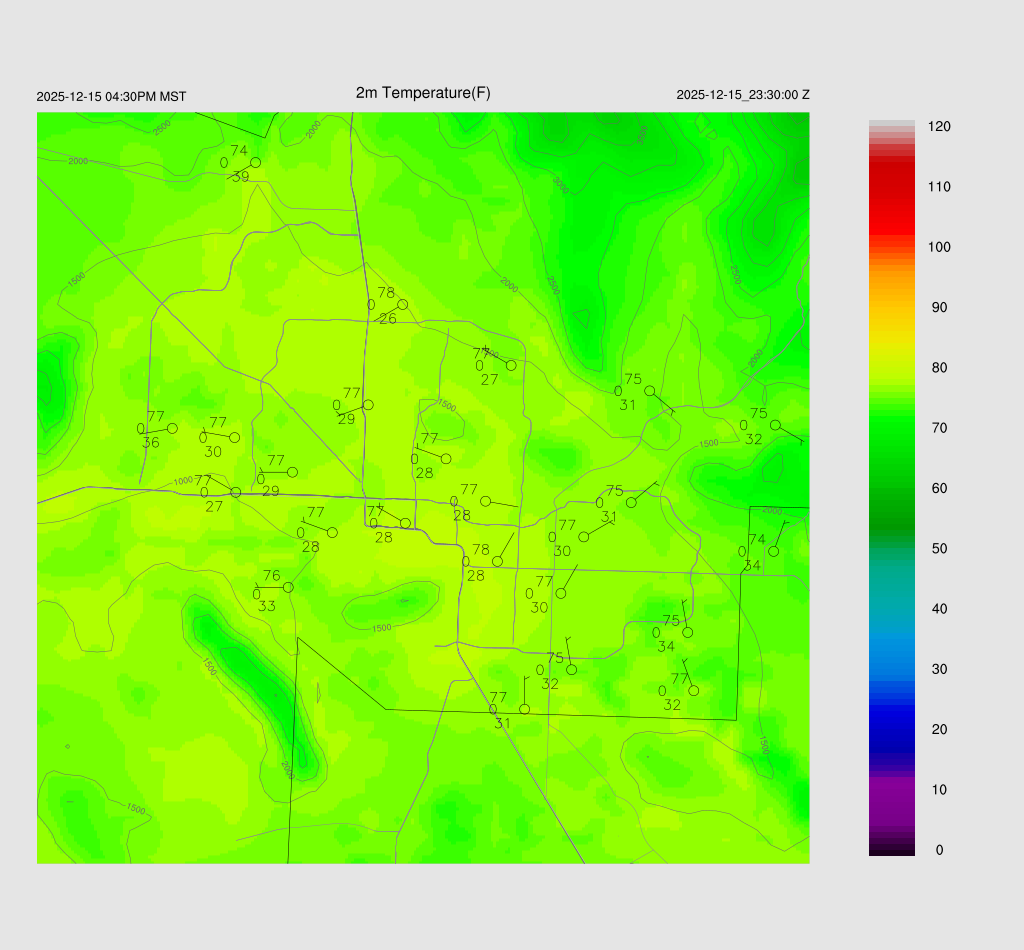Click the 04:30PM MST local timestamp

pos(111,97)
